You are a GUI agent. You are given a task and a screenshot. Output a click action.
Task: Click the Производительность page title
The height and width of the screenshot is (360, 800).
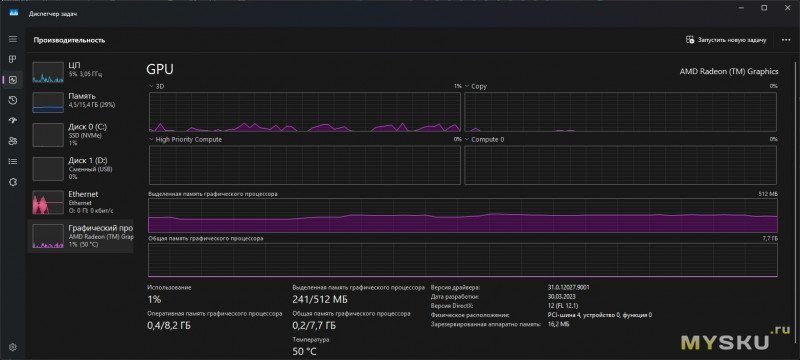click(69, 40)
